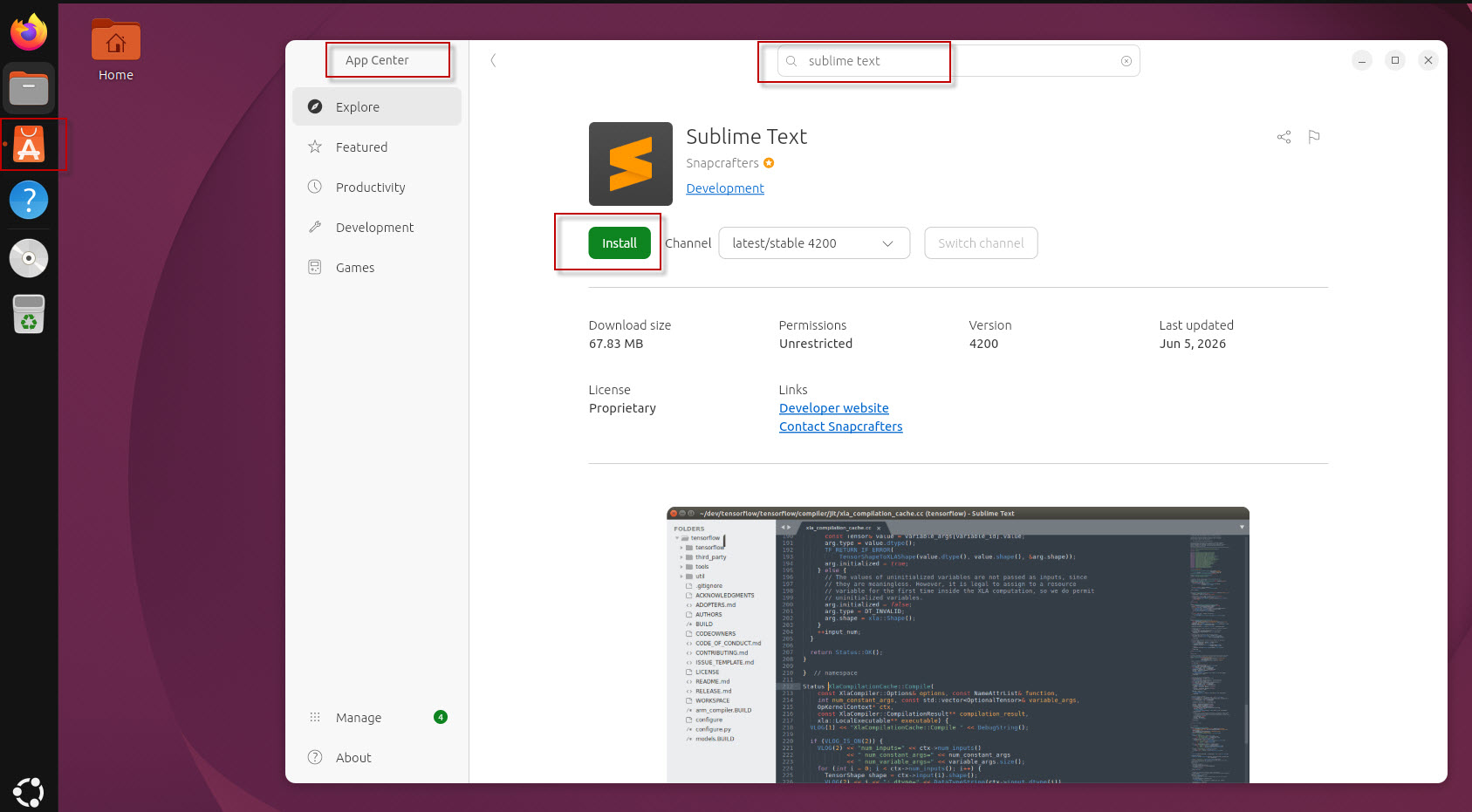Open the Development sidebar category
The height and width of the screenshot is (812, 1472).
(377, 227)
